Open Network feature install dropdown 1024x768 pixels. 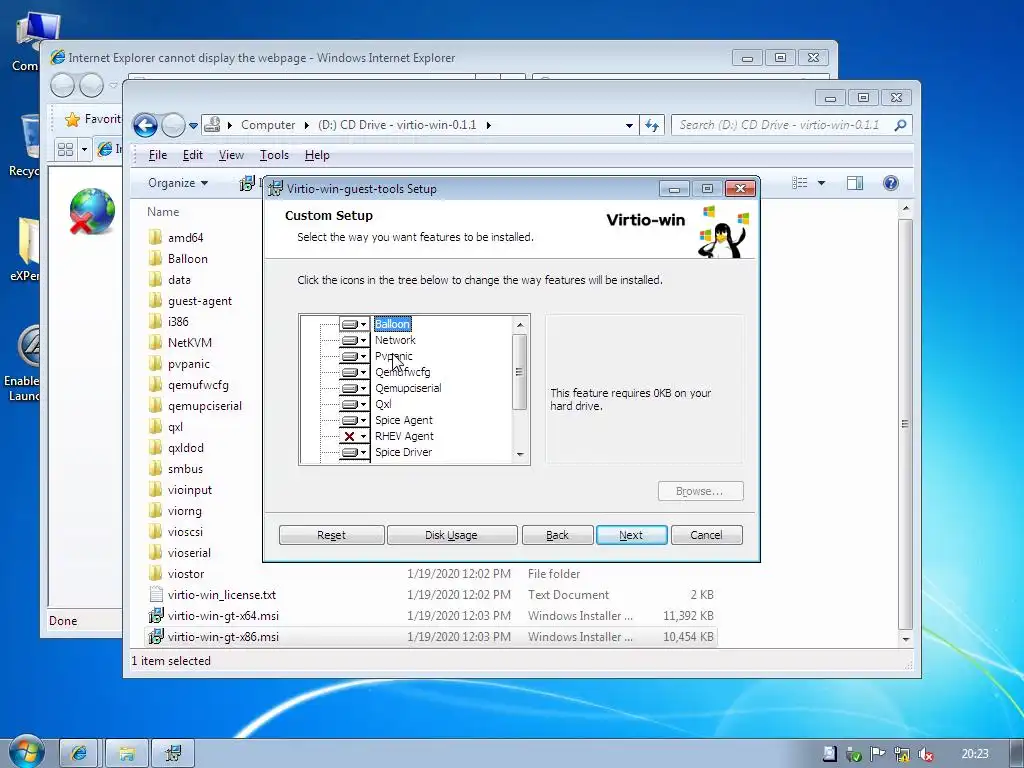pyautogui.click(x=354, y=340)
